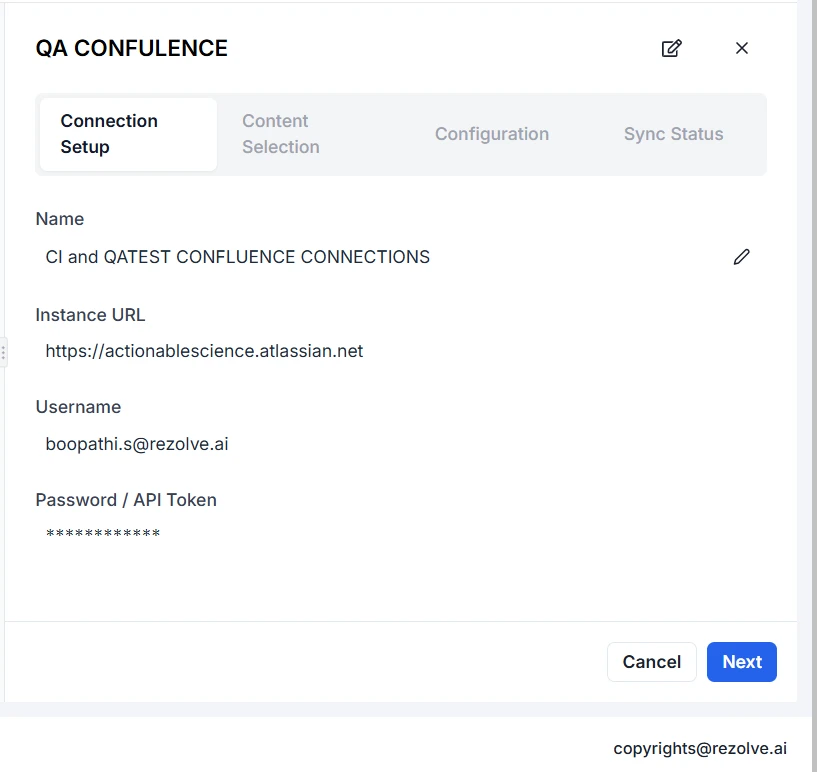Click the Instance URL label
Screen dimensions: 817x772
(90, 315)
